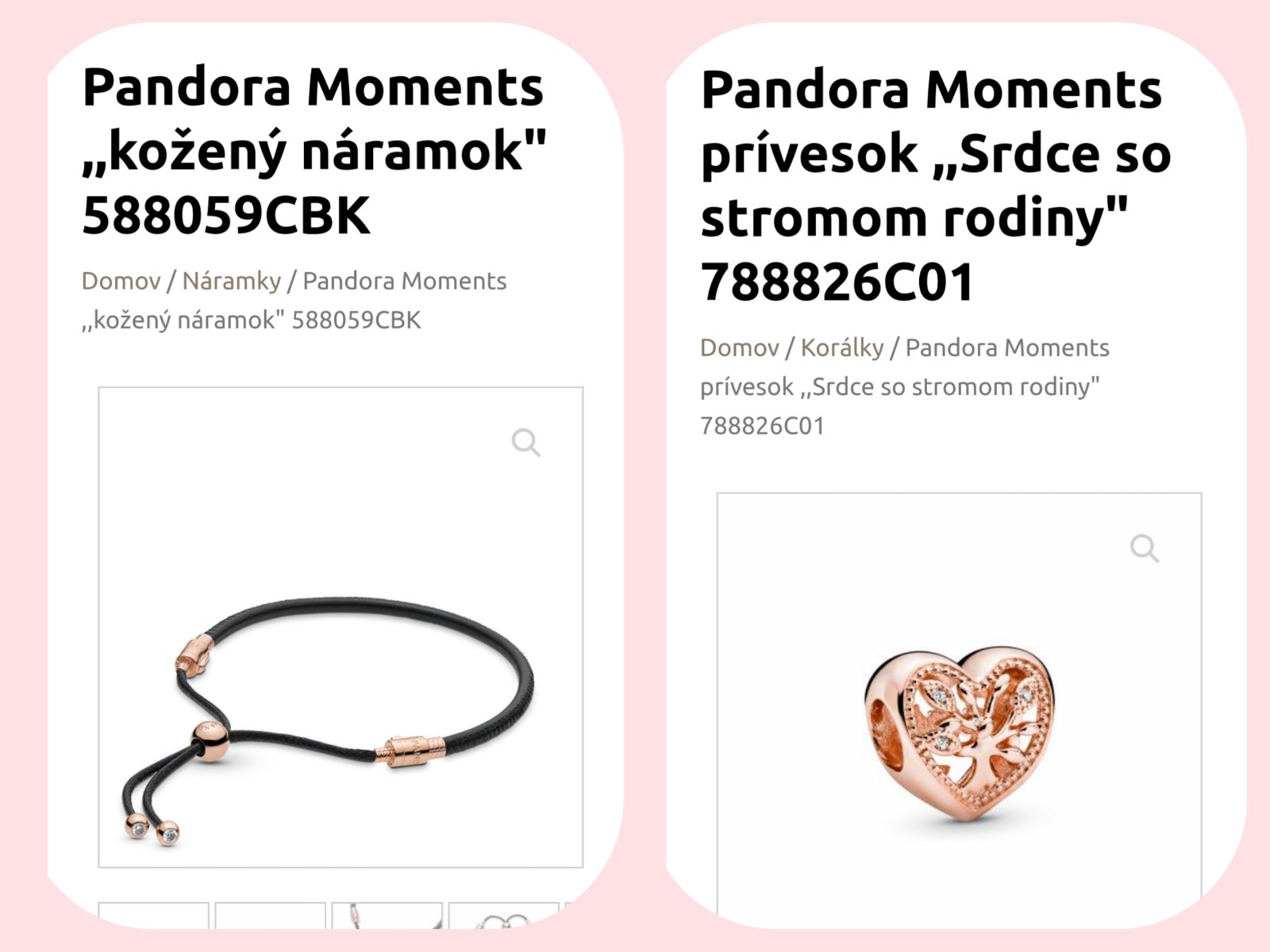The image size is (1270, 952).
Task: Select third bracelet gallery thumbnail
Action: 387,916
